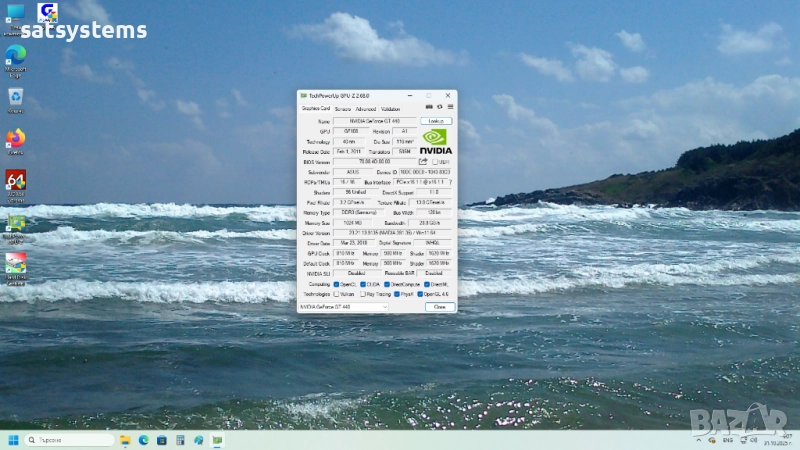This screenshot has height=450, width=800.
Task: Switch to the Sensors tab
Action: [343, 108]
